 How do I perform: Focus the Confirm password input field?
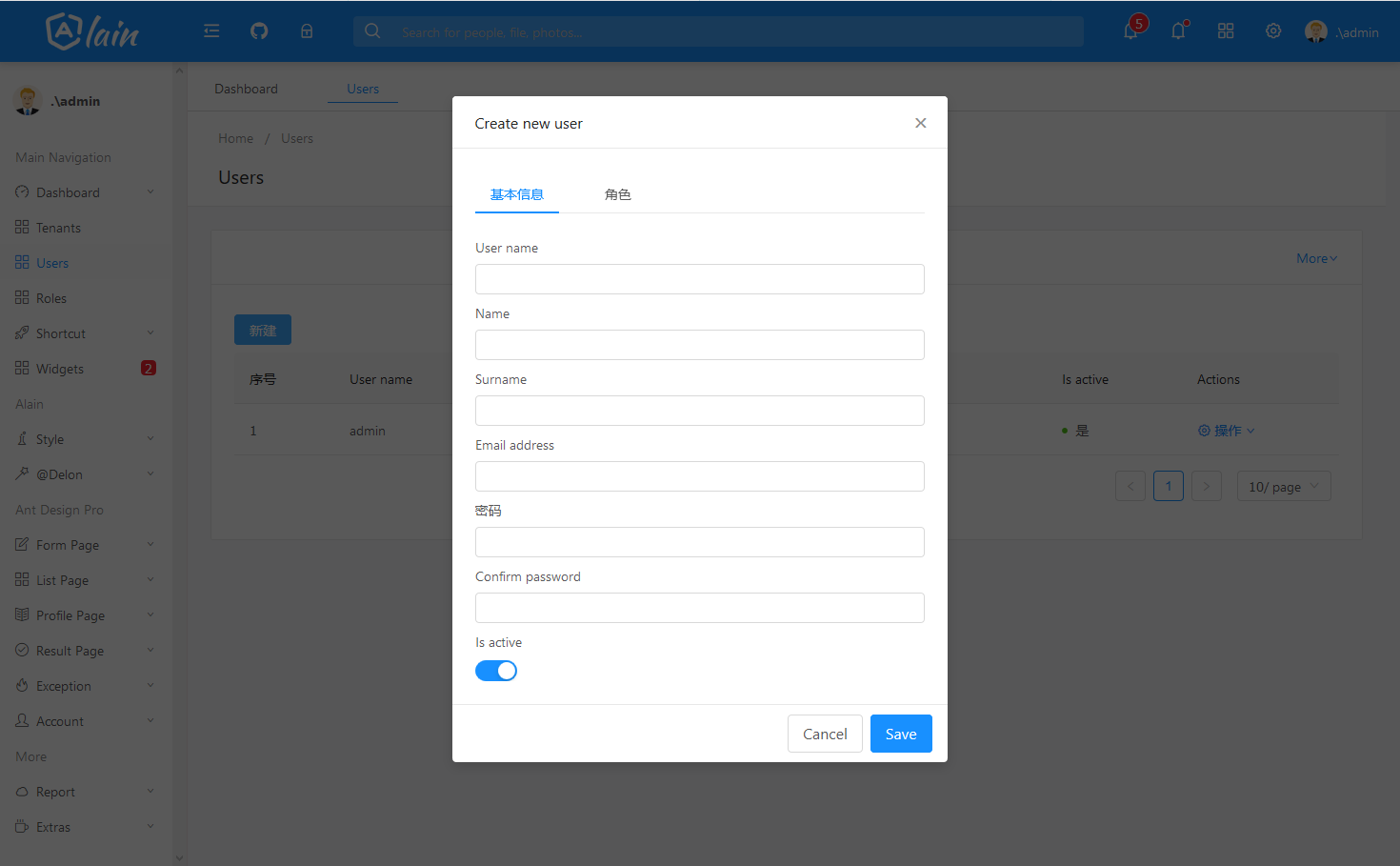coord(700,608)
